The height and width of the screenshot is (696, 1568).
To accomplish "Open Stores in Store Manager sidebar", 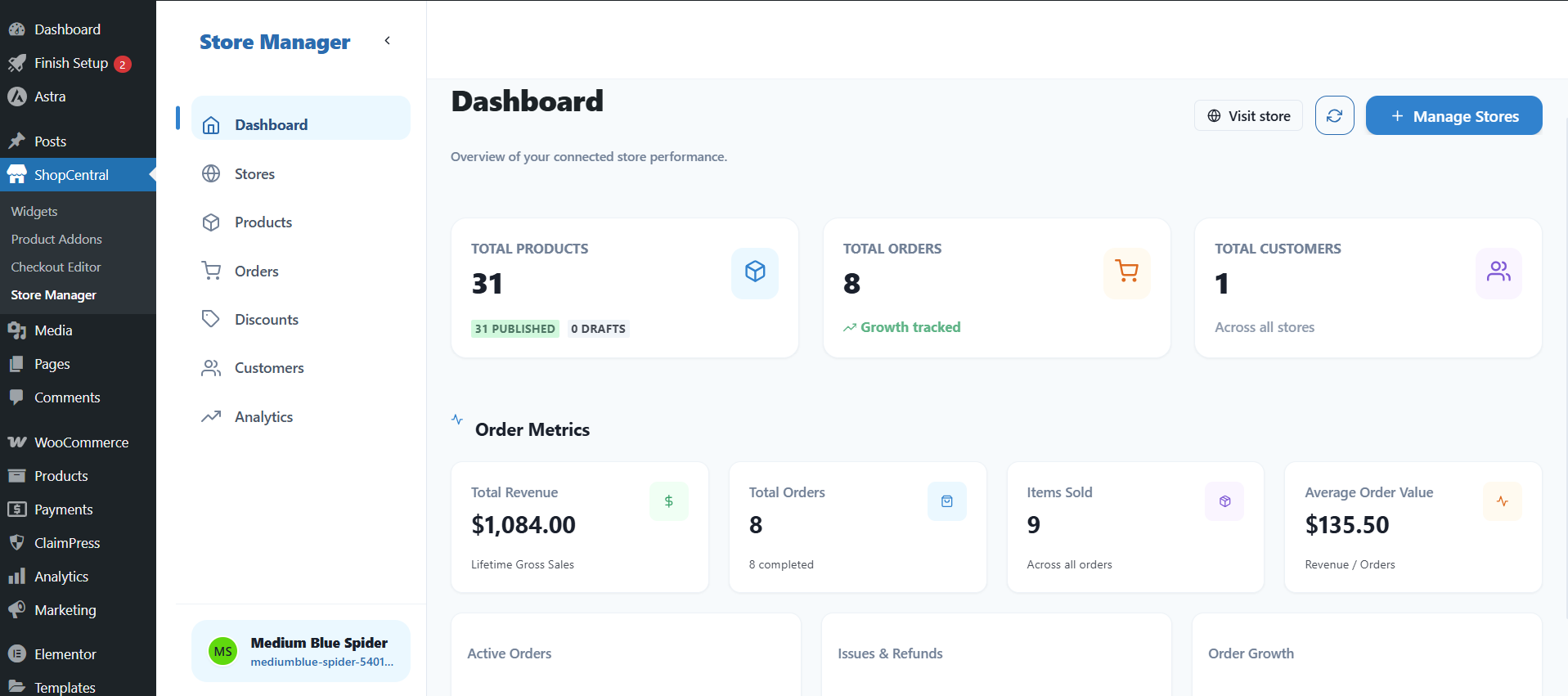I will pos(300,174).
